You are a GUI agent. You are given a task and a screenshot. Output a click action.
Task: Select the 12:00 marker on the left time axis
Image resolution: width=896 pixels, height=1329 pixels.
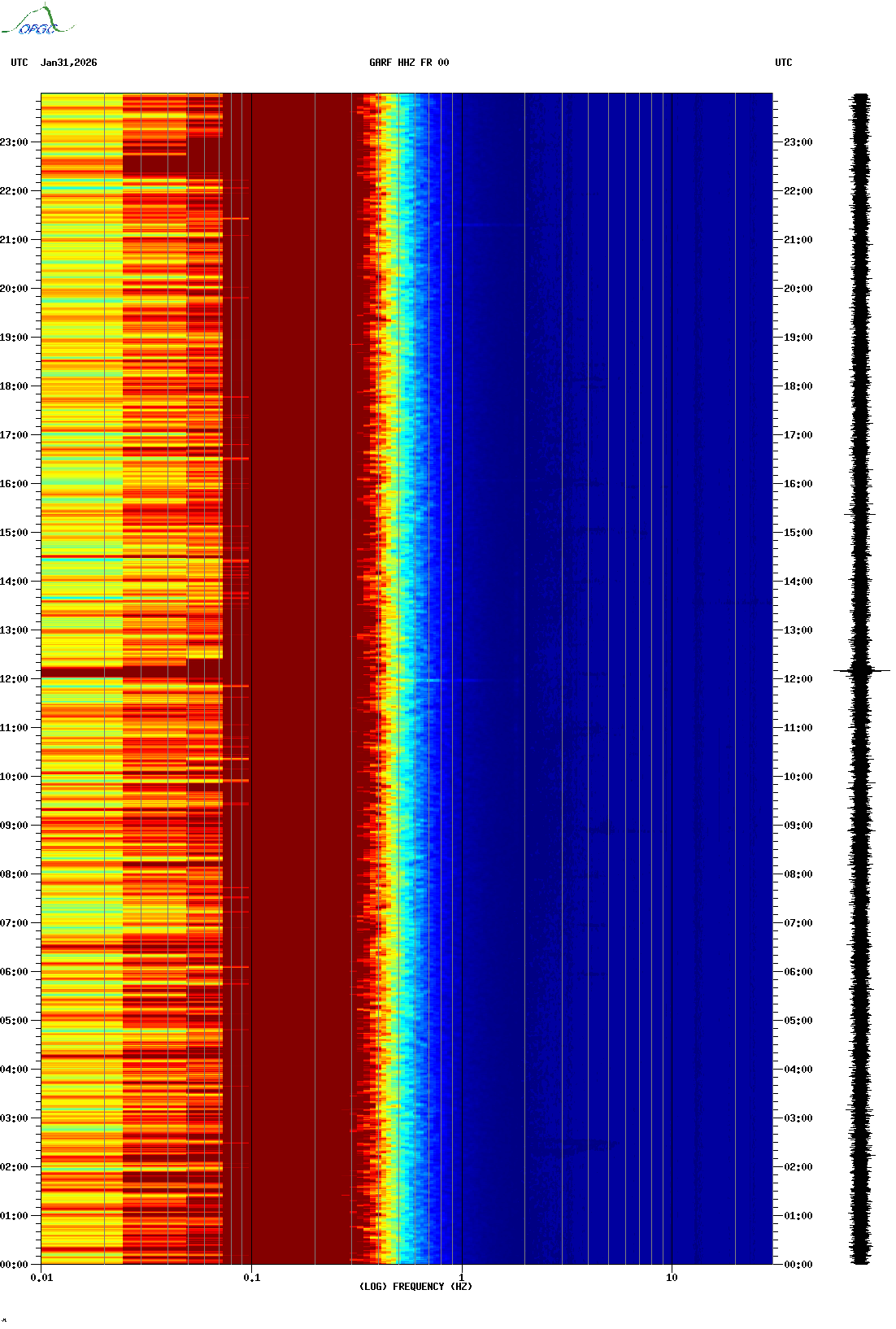coord(14,679)
